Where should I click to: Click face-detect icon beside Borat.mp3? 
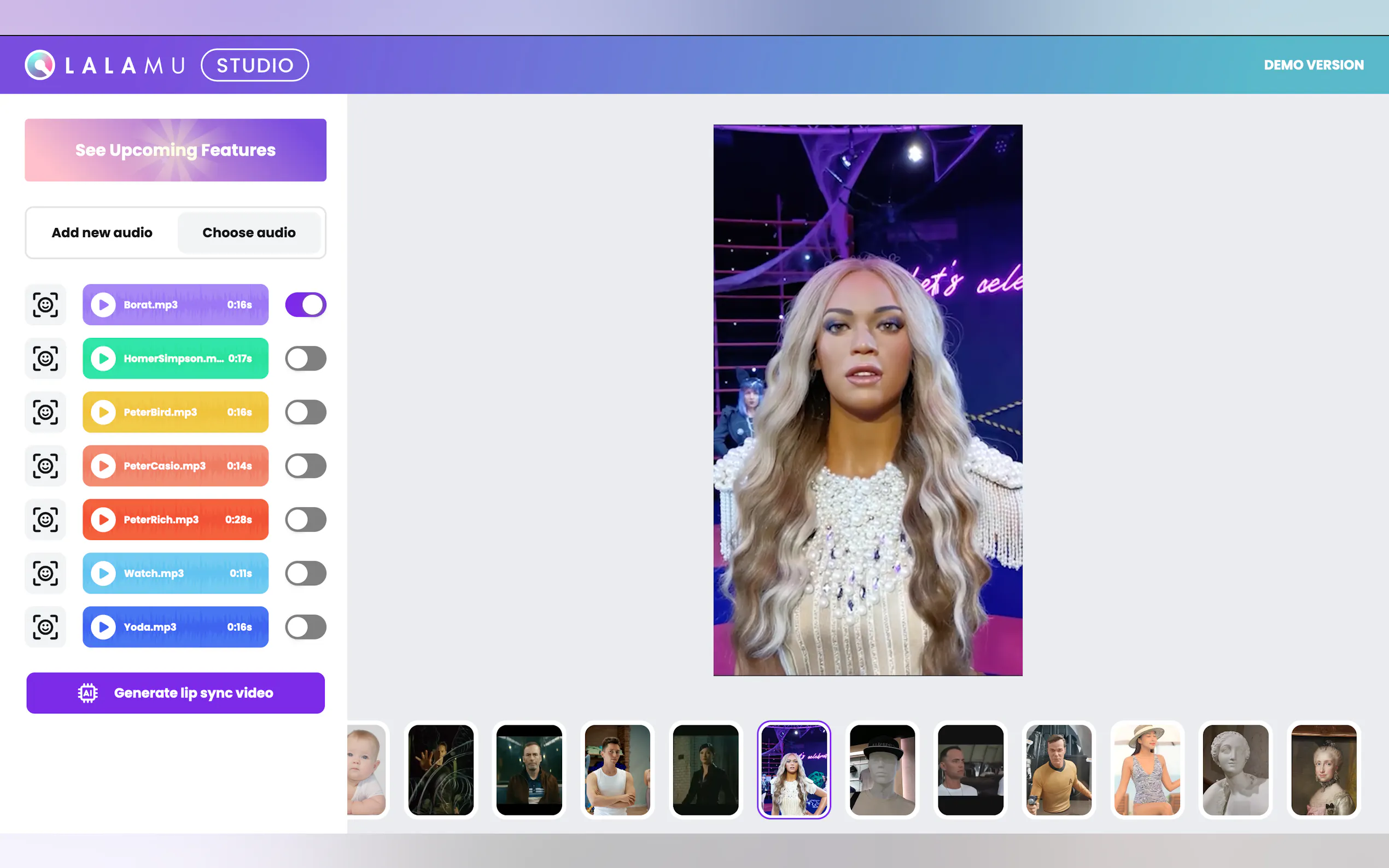coord(45,305)
